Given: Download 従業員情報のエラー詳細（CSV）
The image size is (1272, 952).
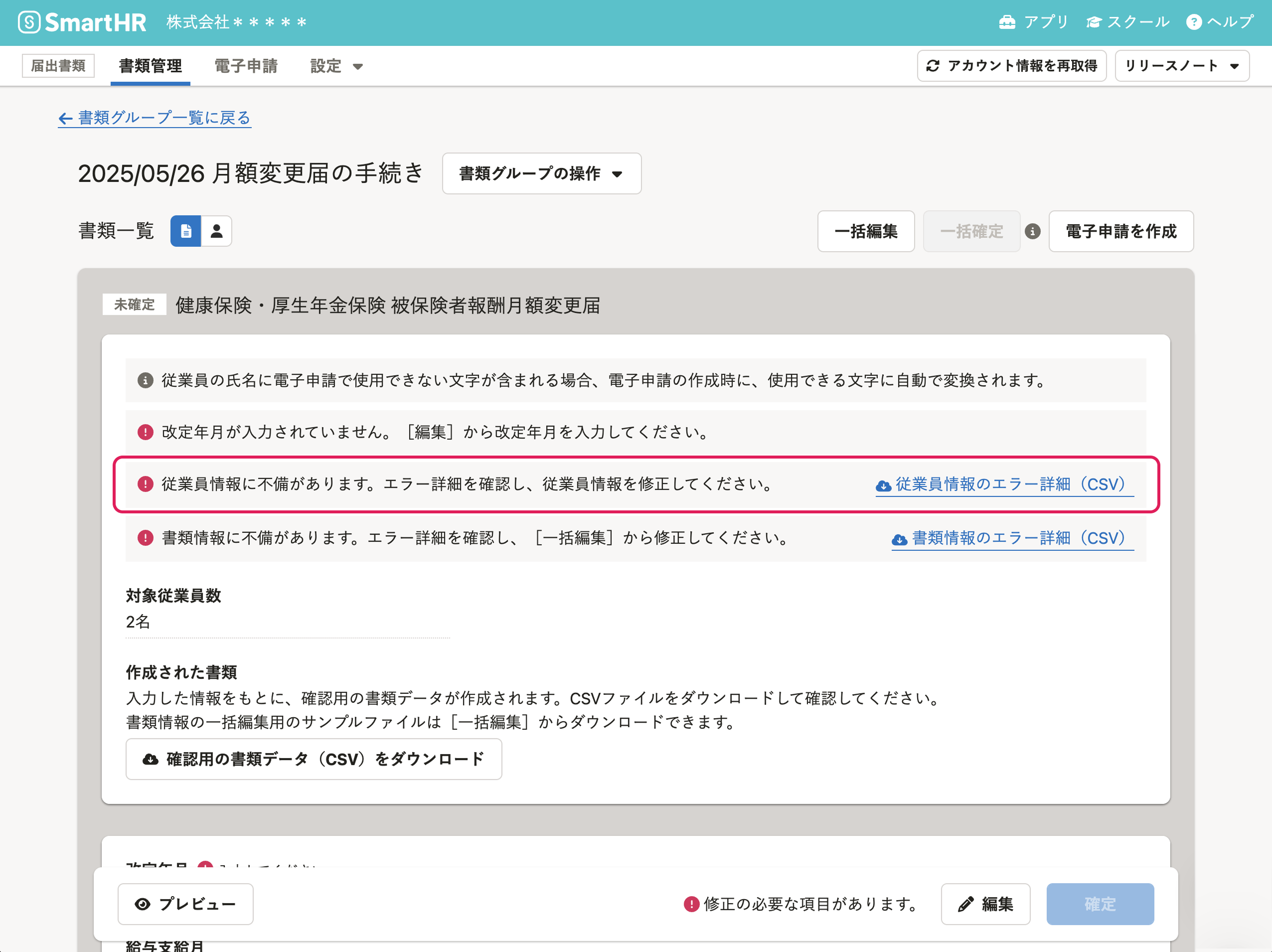Looking at the screenshot, I should click(1005, 484).
